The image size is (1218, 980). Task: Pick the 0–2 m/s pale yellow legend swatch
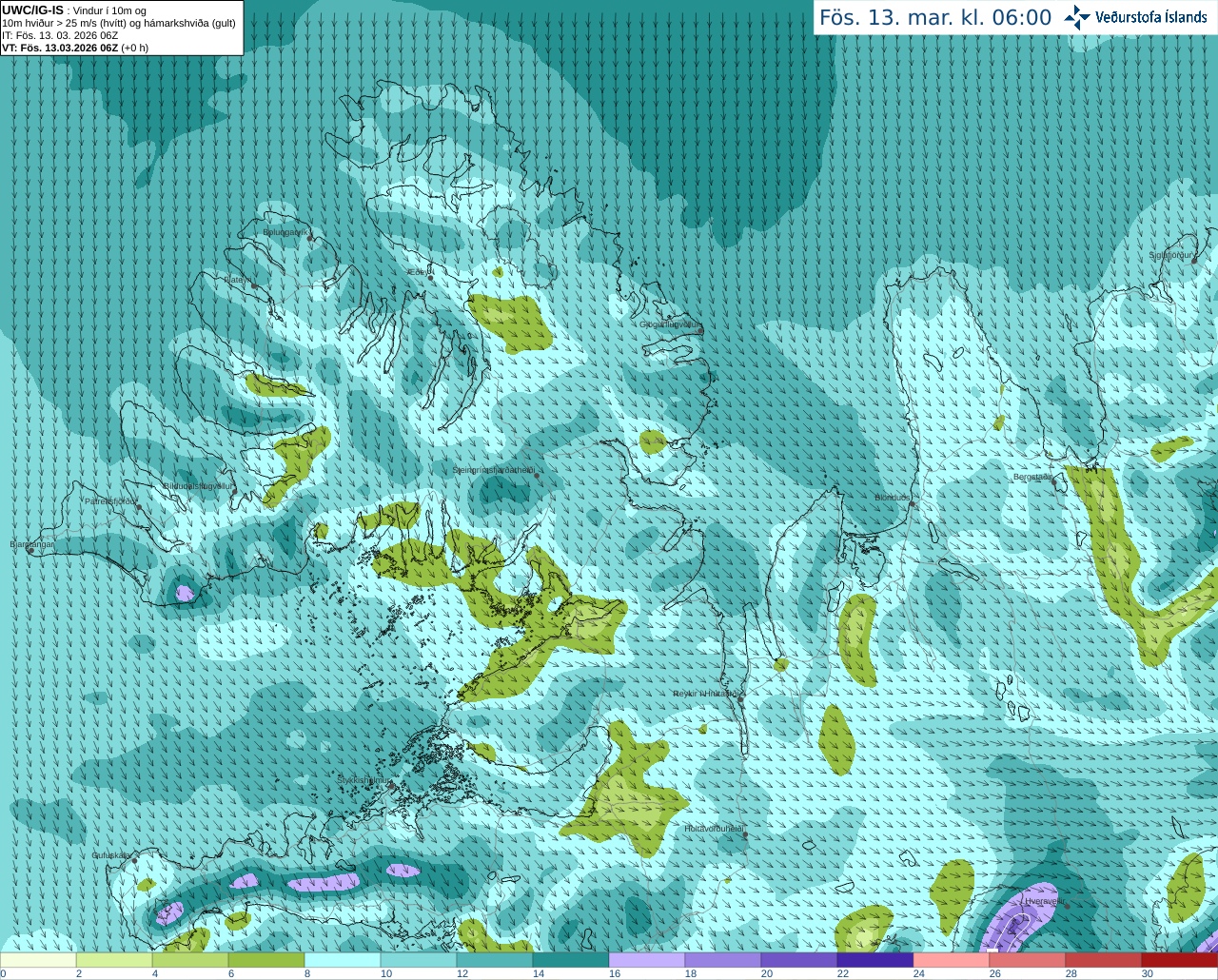(x=38, y=960)
